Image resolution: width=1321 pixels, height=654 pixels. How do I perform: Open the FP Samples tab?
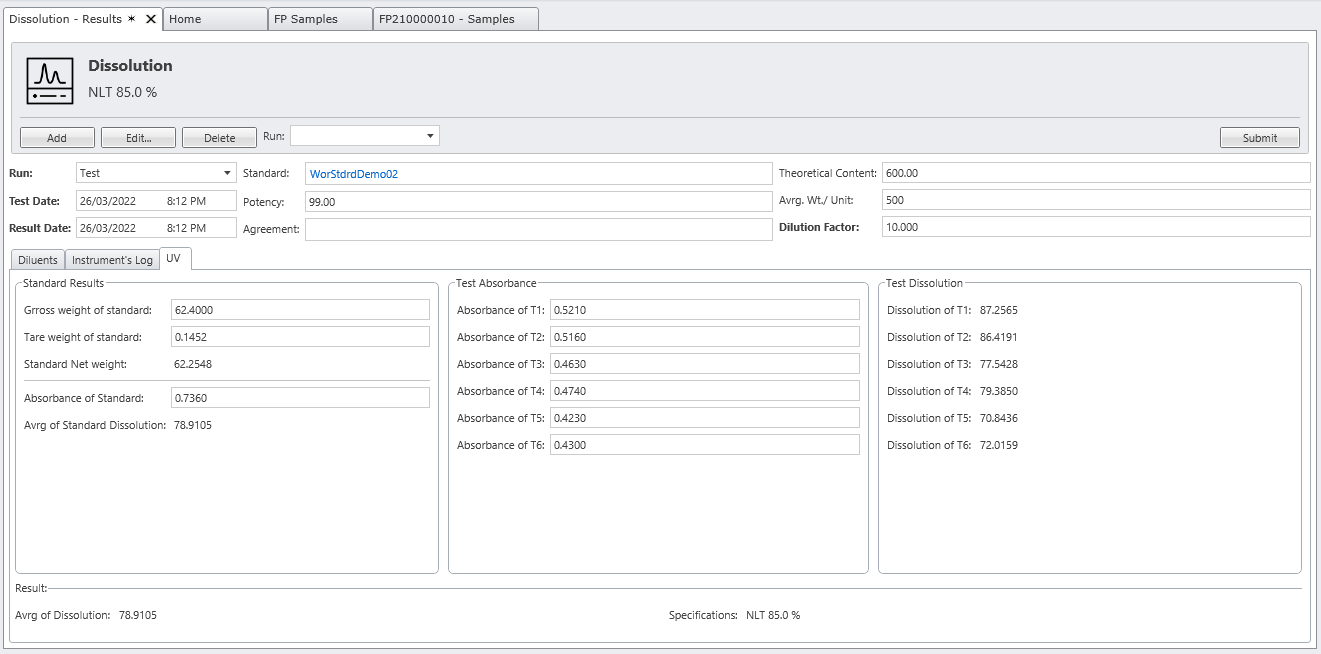(x=320, y=19)
